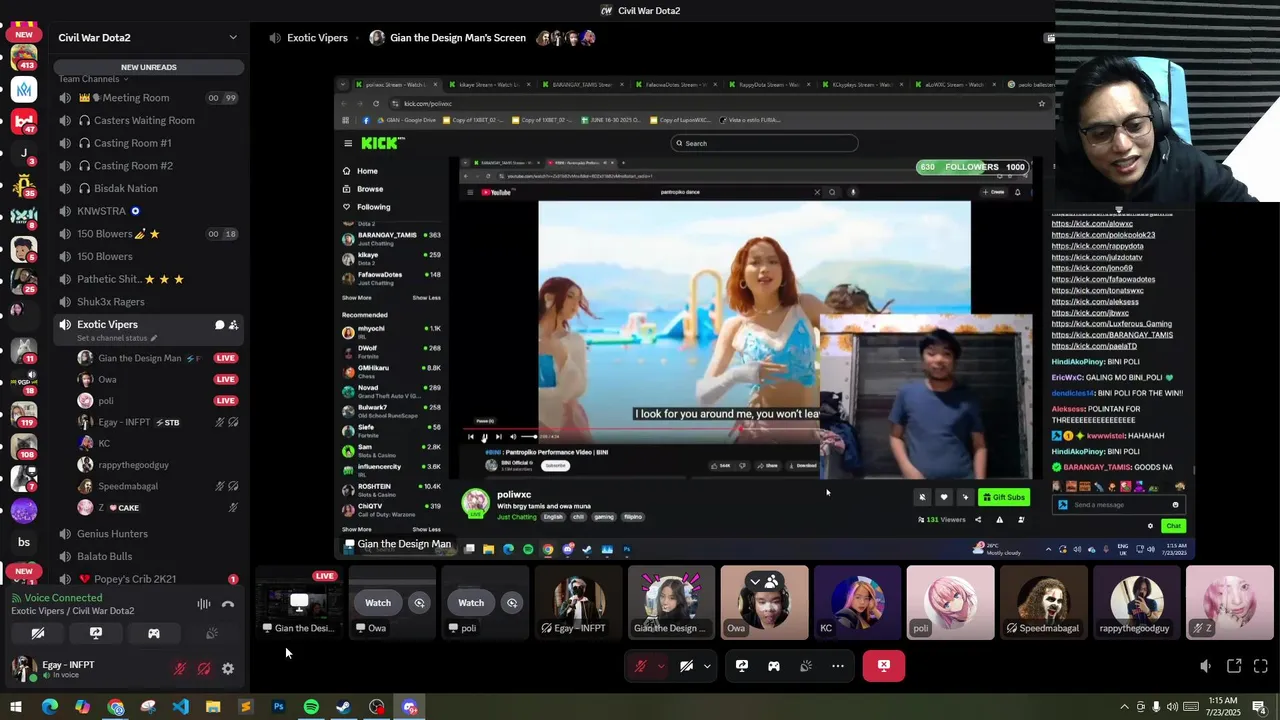Open Exotic Vipers channel chat icon
Screen dimensions: 1280x720
pyautogui.click(x=219, y=325)
